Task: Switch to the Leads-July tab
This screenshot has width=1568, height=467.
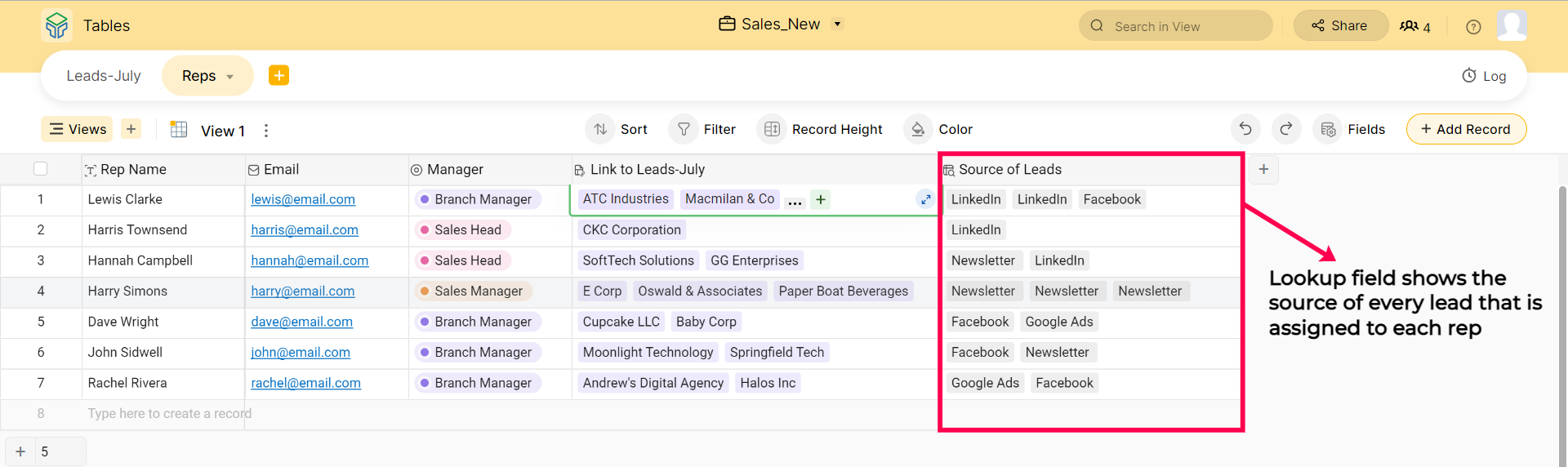Action: point(104,76)
